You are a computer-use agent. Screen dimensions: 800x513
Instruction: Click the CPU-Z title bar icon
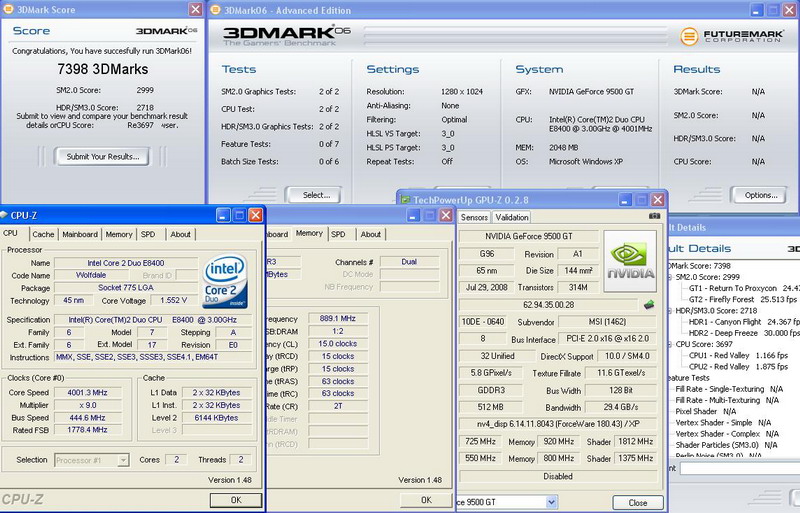click(x=4, y=215)
